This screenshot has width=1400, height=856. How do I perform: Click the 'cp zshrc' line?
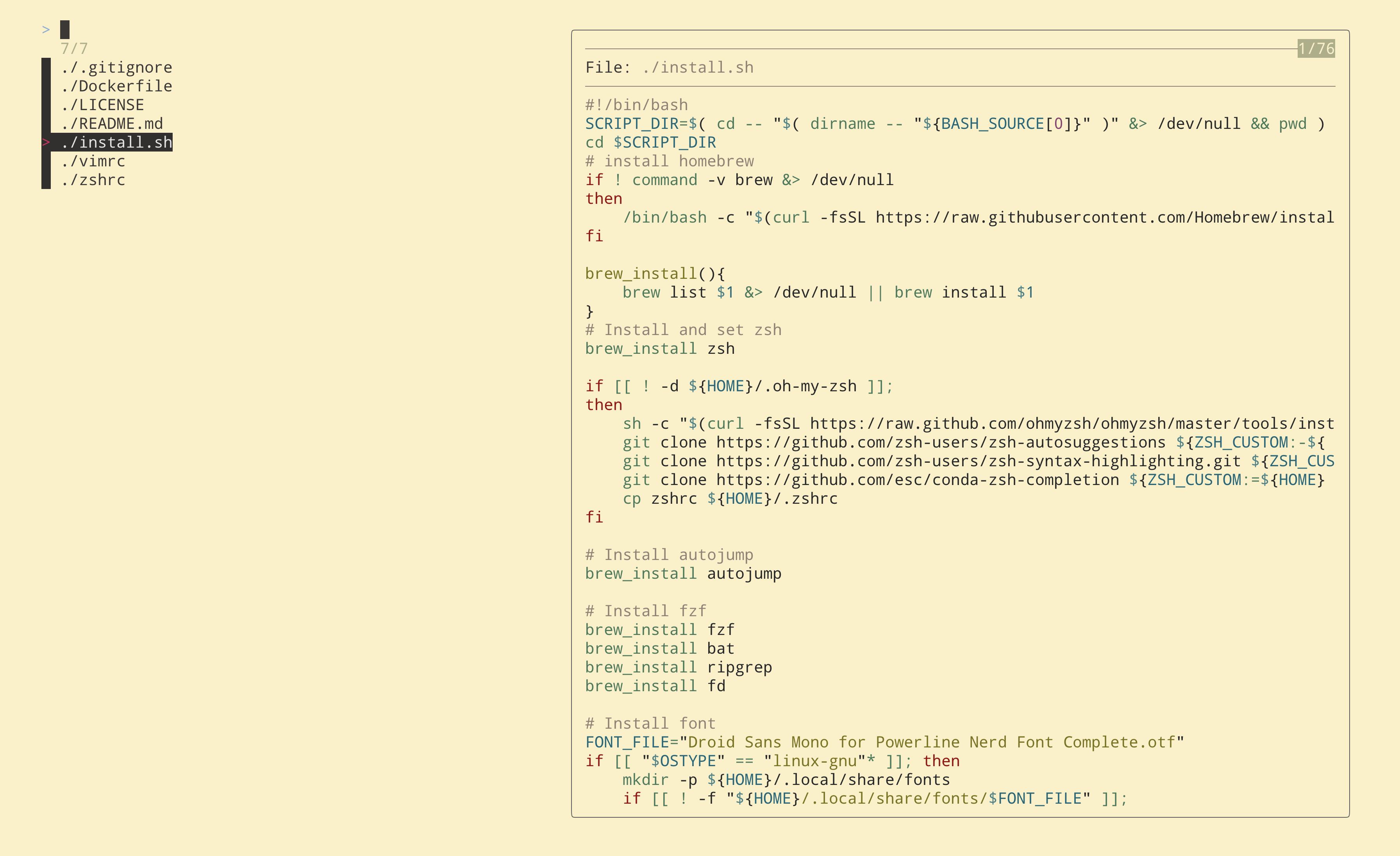point(730,499)
